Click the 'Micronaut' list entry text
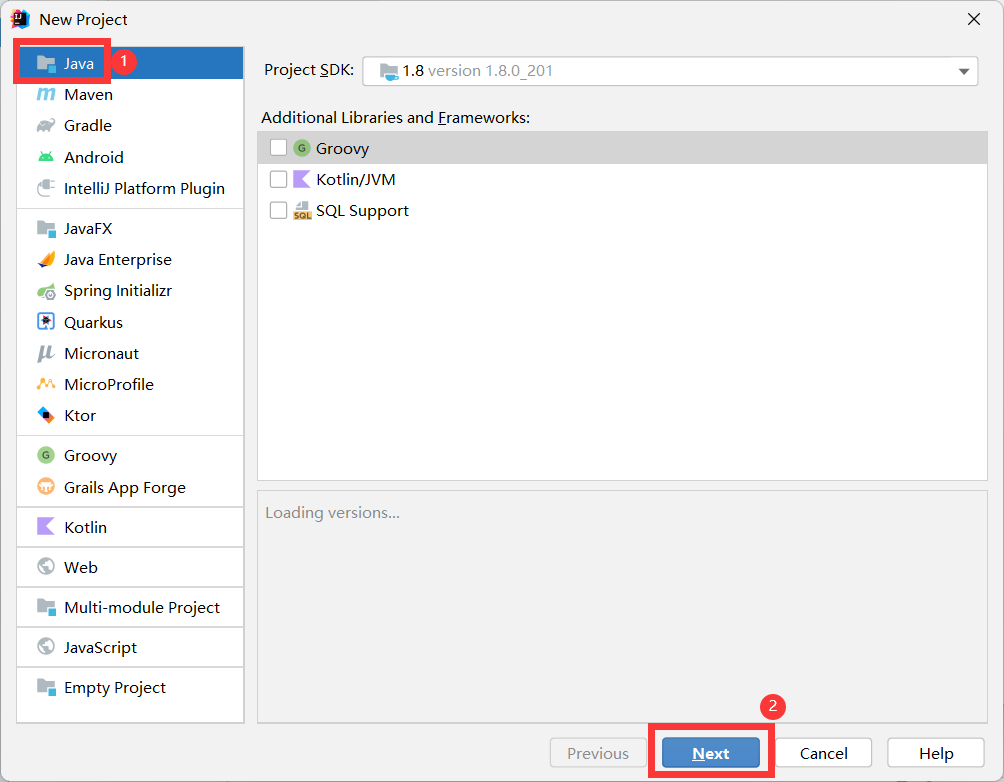Viewport: 1004px width, 782px height. click(x=101, y=354)
